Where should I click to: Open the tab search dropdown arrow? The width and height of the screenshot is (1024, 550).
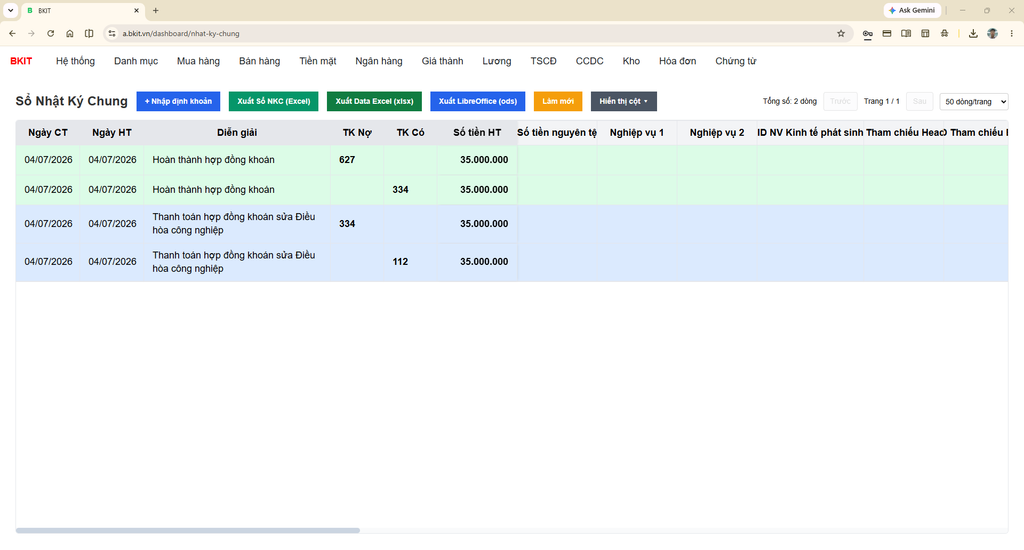10,10
